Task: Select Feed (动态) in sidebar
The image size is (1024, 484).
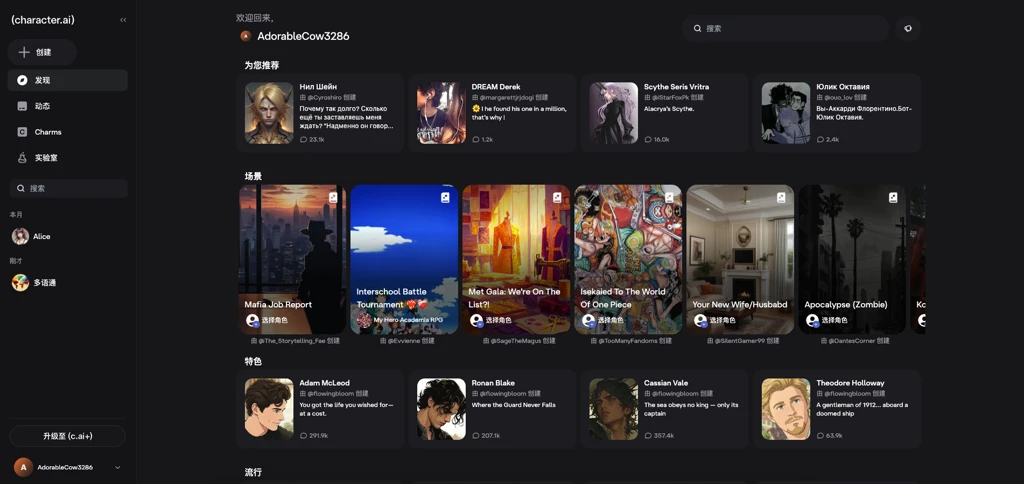Action: tap(68, 106)
